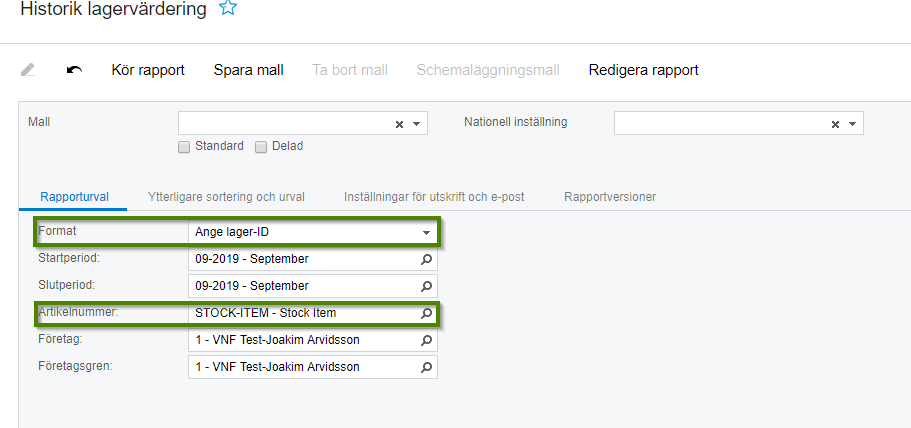Click the pencil edit icon
Image resolution: width=911 pixels, height=428 pixels.
(x=27, y=70)
